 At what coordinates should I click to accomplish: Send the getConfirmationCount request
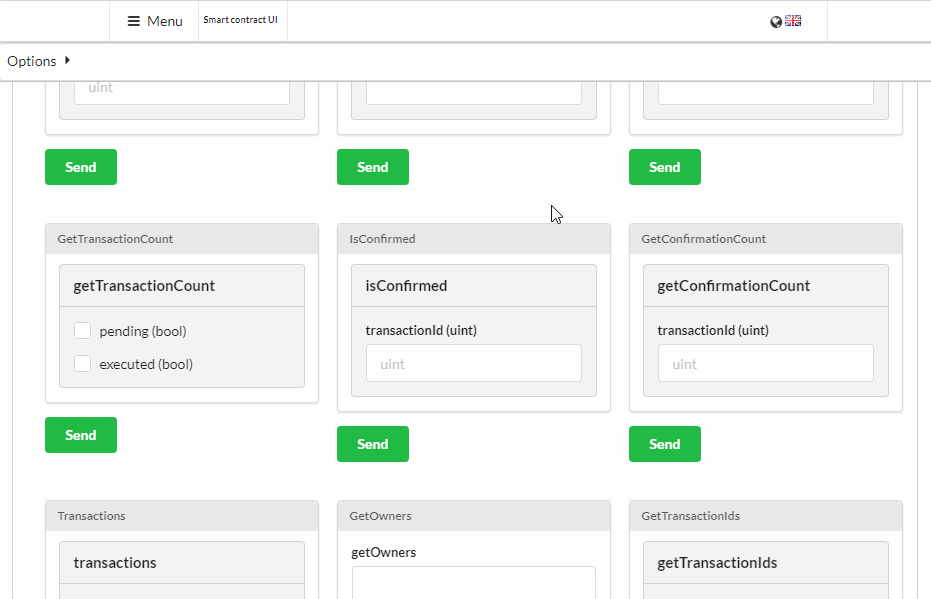(x=665, y=444)
